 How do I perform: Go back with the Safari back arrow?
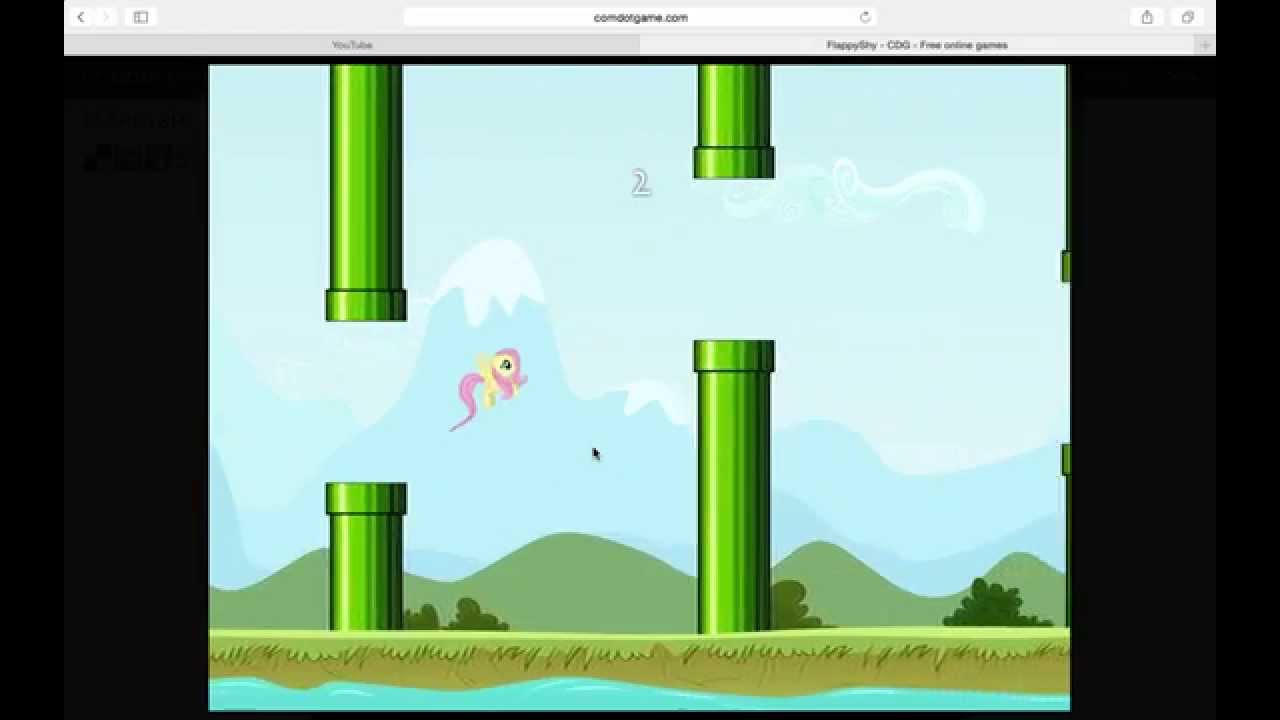point(81,17)
